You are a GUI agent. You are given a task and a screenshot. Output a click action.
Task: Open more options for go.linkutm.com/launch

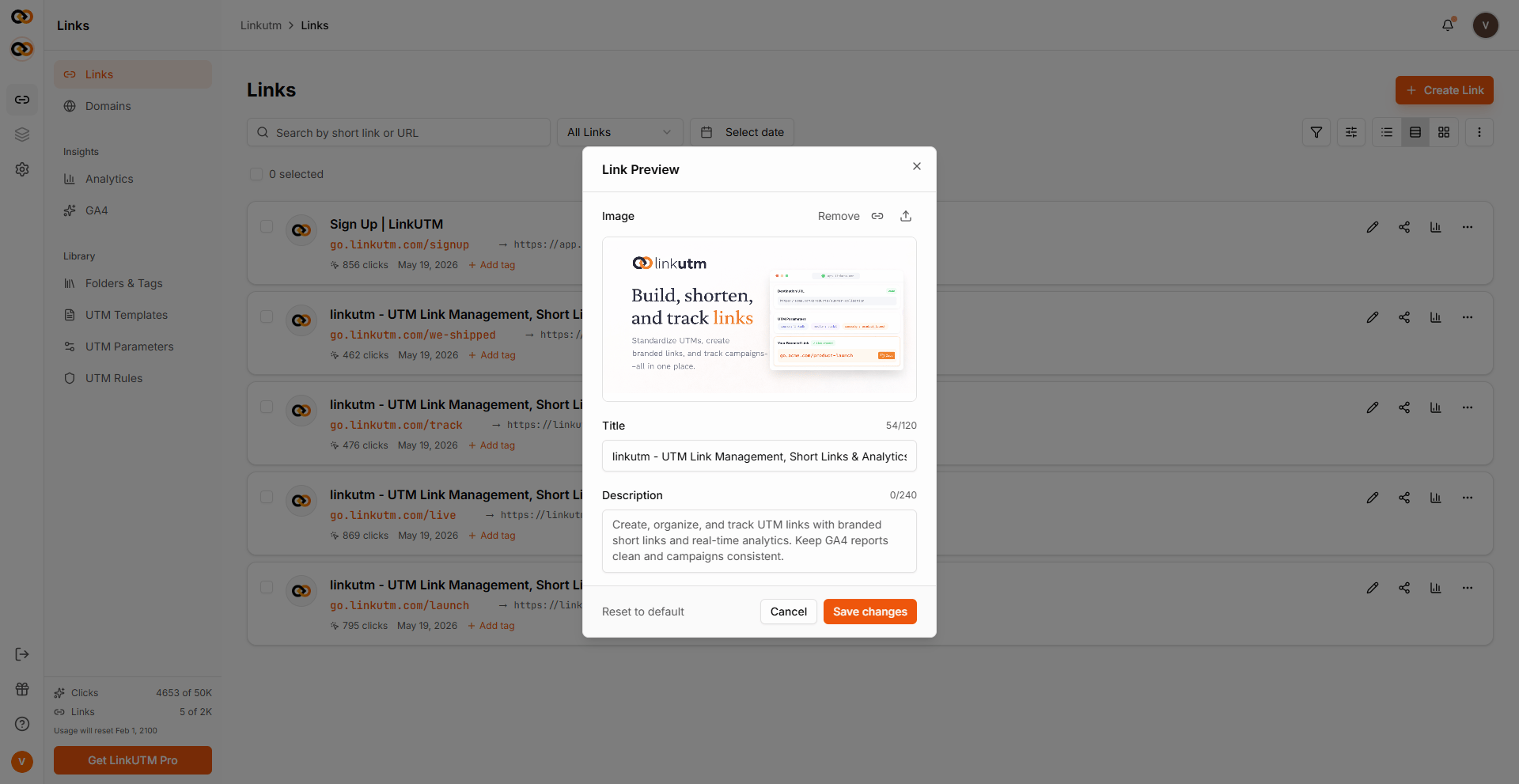point(1468,588)
